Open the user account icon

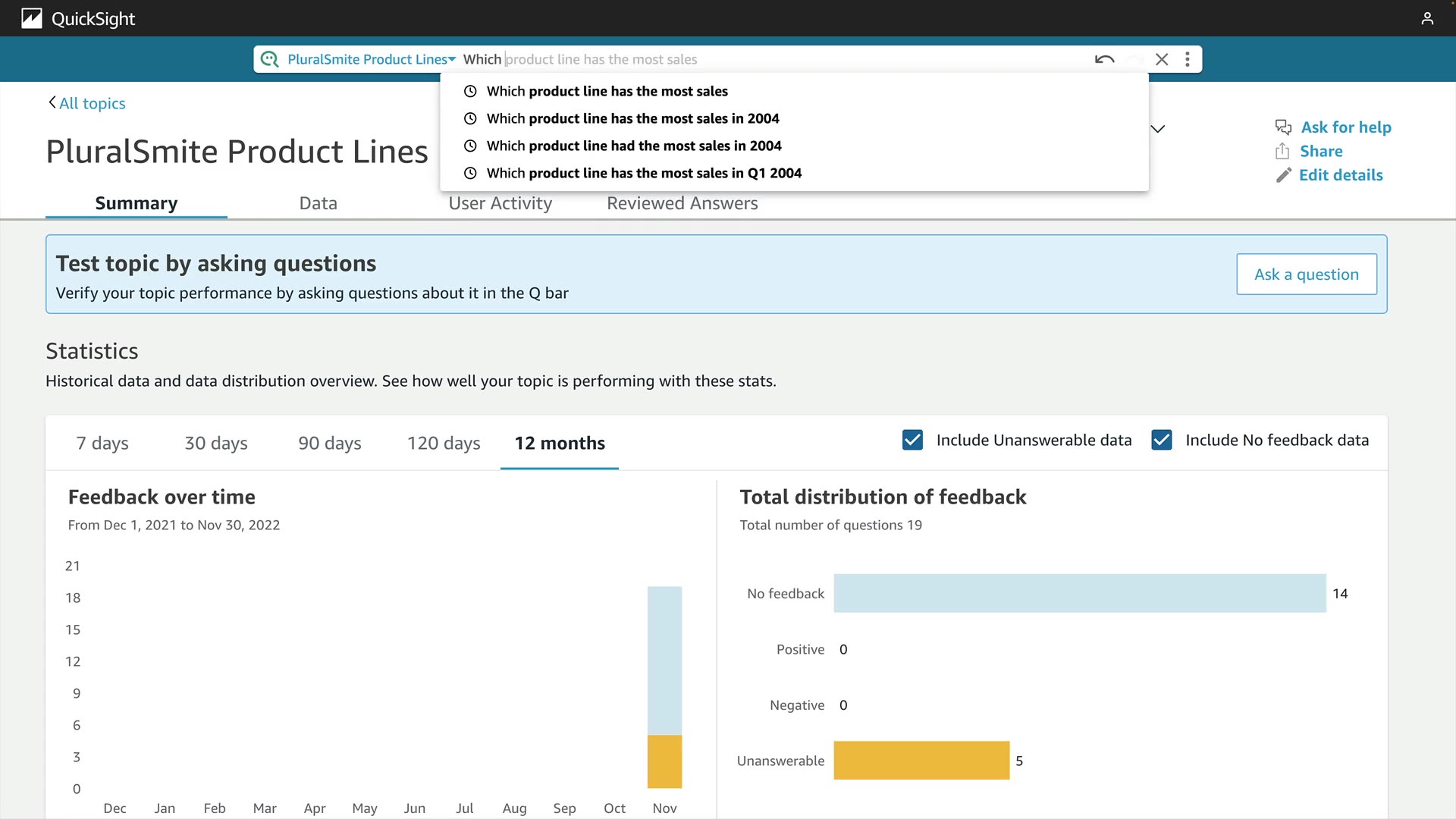[x=1427, y=18]
